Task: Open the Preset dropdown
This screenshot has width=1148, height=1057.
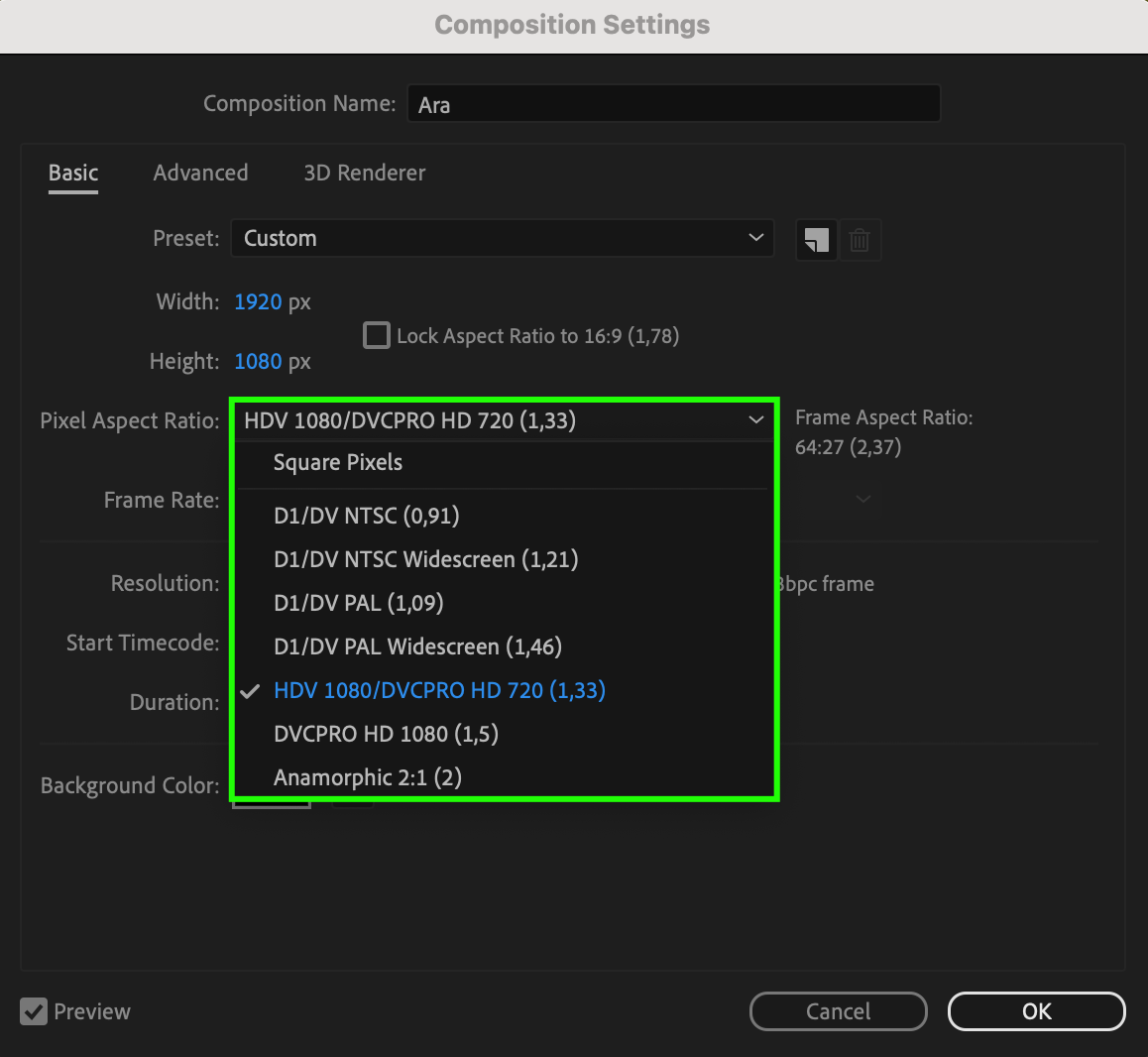Action: pos(502,239)
